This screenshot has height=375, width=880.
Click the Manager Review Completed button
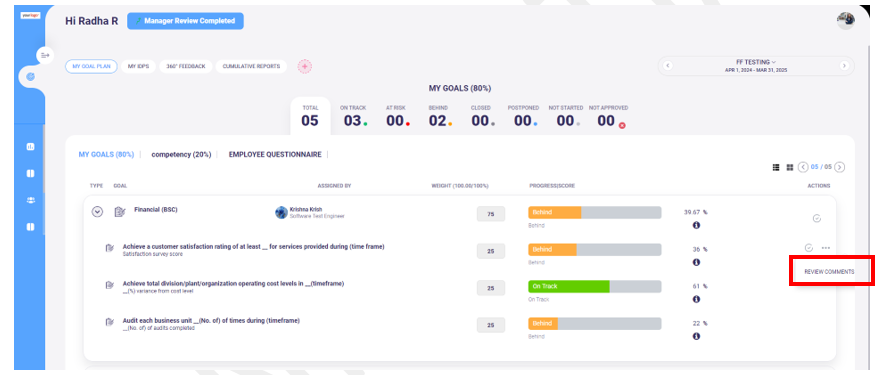tap(185, 21)
